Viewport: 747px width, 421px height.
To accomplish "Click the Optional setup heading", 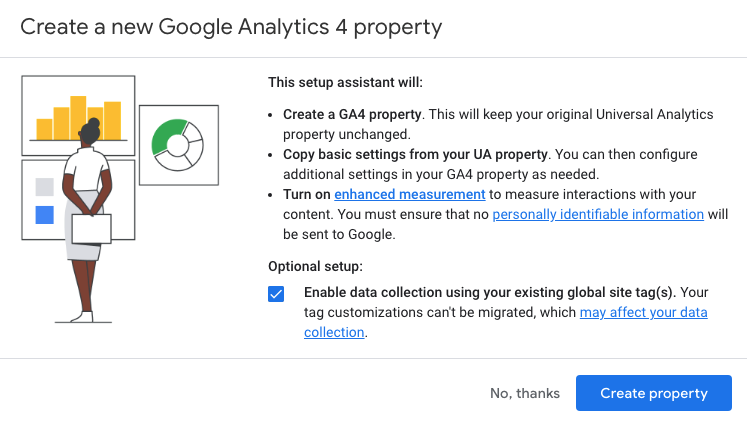I will (x=315, y=266).
